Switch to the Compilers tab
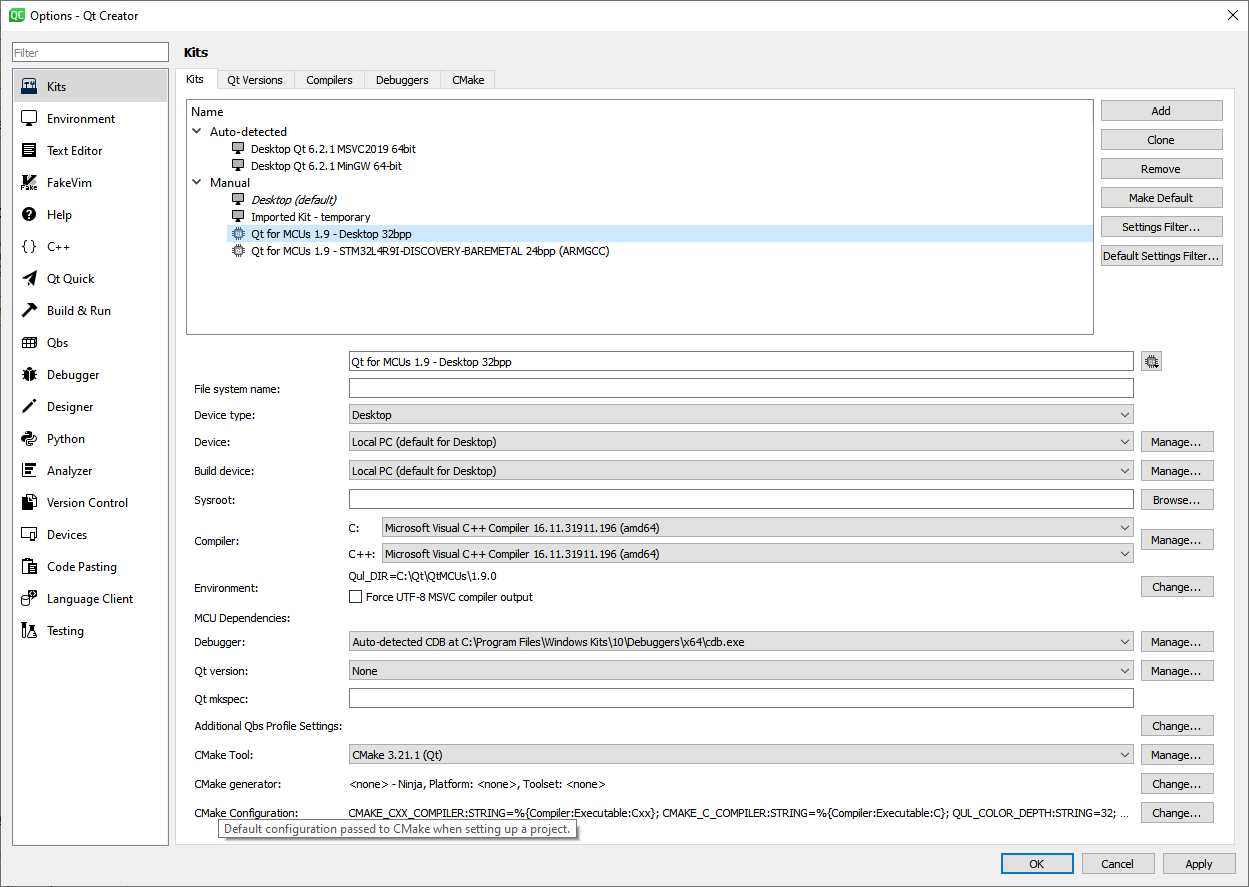The height and width of the screenshot is (887, 1249). click(329, 80)
